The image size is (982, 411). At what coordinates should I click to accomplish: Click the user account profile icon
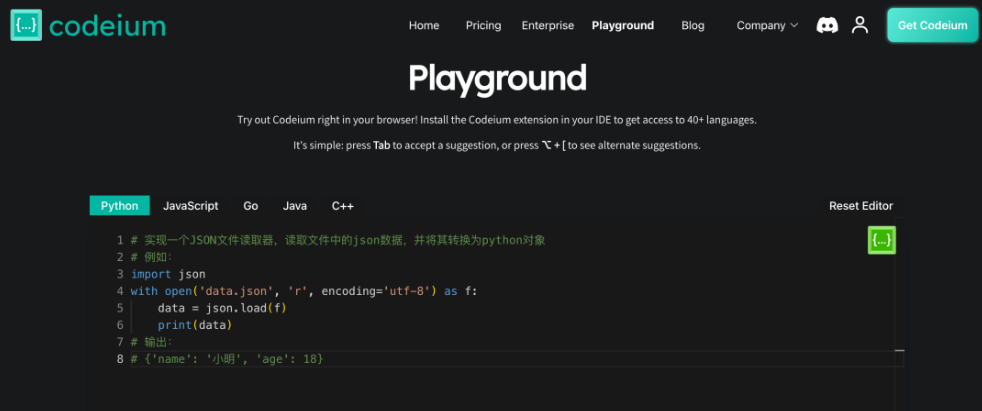[x=860, y=25]
